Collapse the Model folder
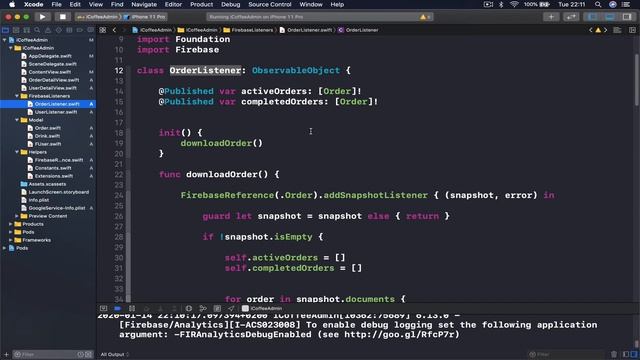The height and width of the screenshot is (360, 640). point(17,120)
